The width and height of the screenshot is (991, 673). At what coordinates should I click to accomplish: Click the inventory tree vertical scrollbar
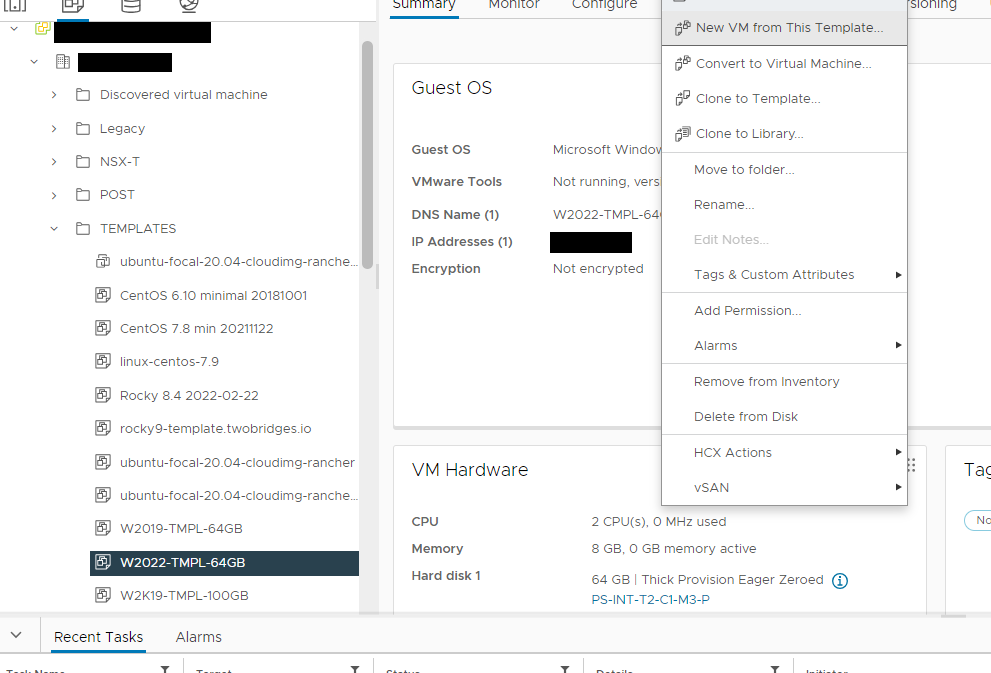tap(367, 155)
